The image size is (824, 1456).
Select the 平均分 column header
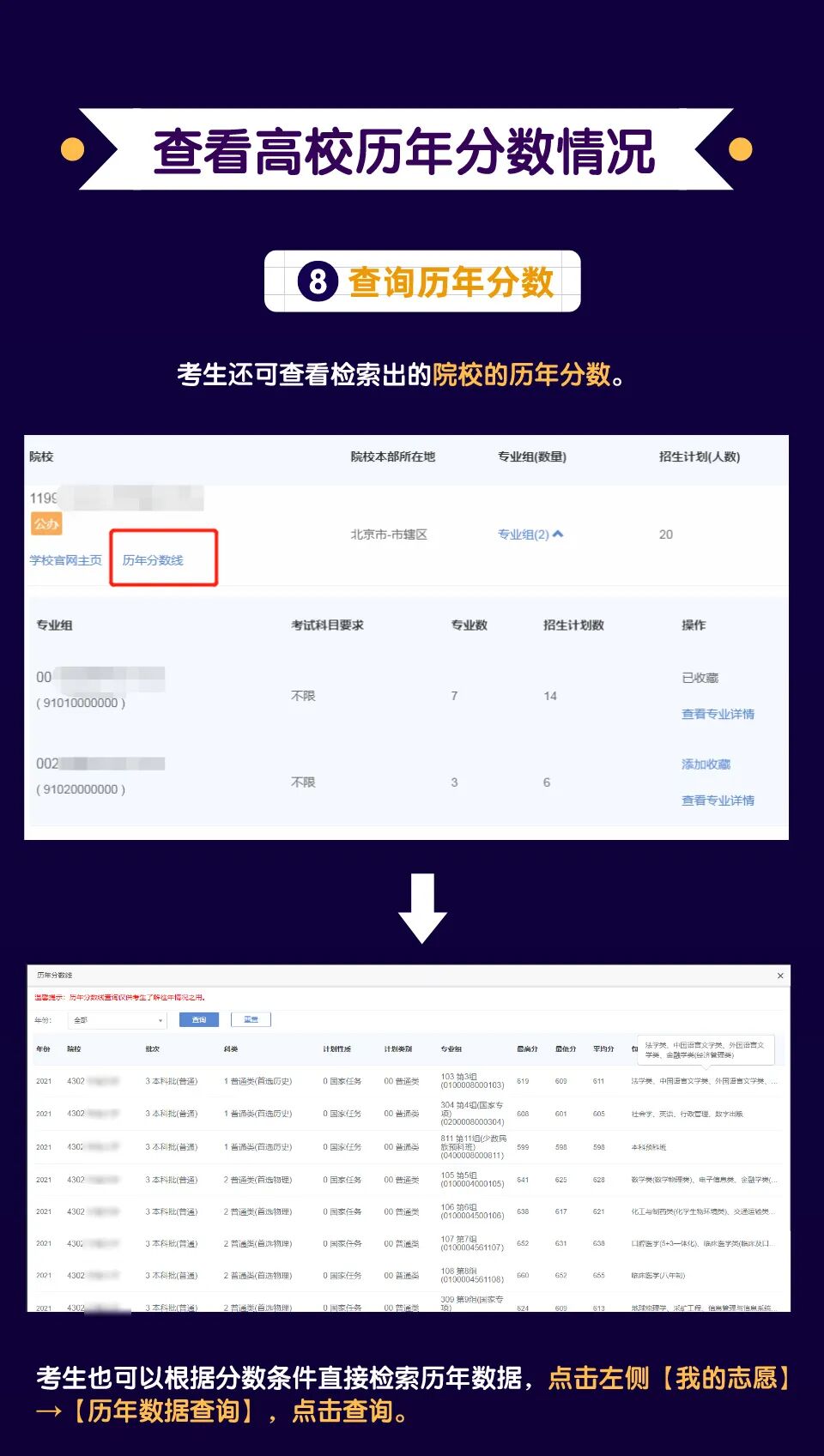tap(603, 1049)
